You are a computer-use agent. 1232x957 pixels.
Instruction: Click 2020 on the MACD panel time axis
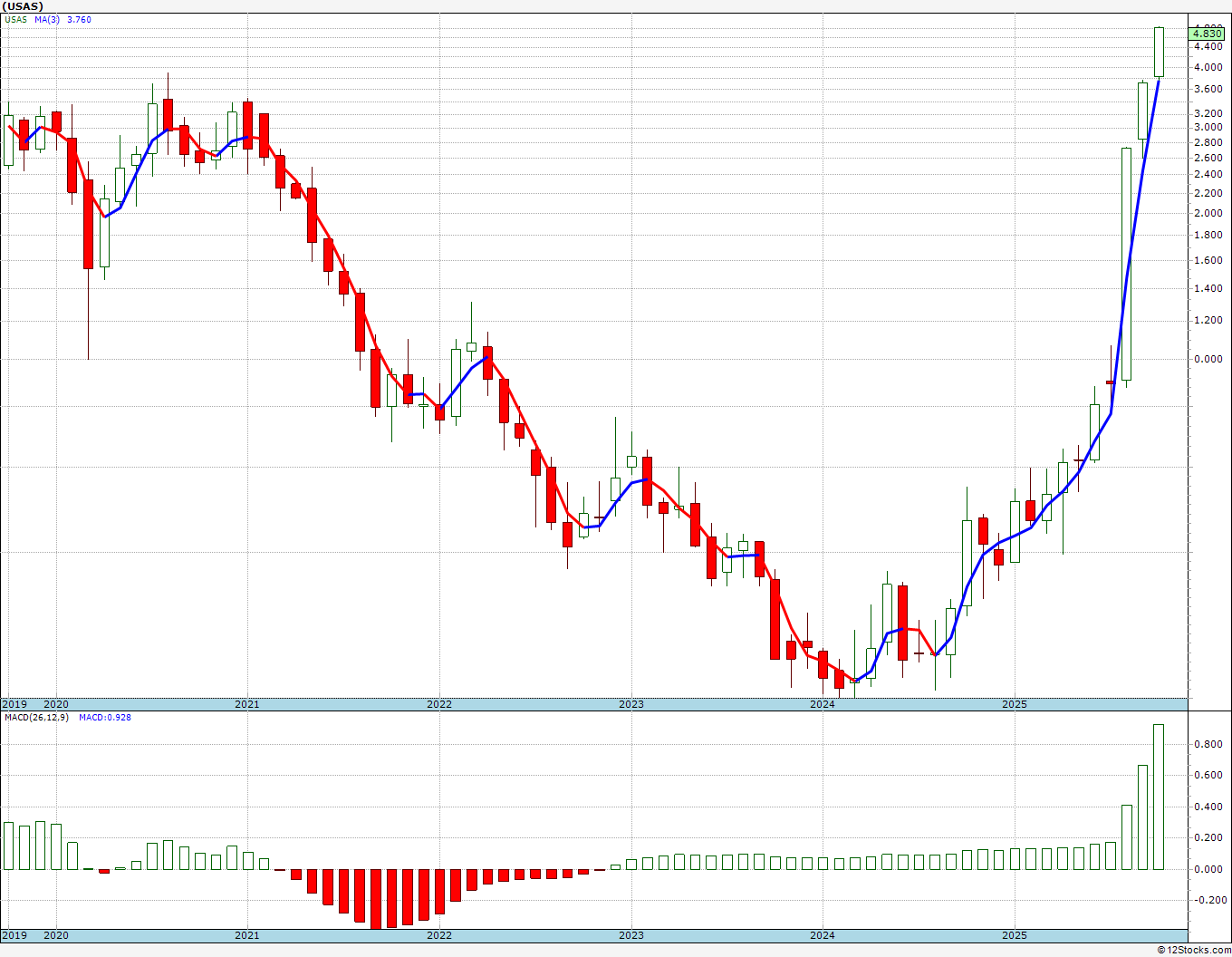pos(56,935)
